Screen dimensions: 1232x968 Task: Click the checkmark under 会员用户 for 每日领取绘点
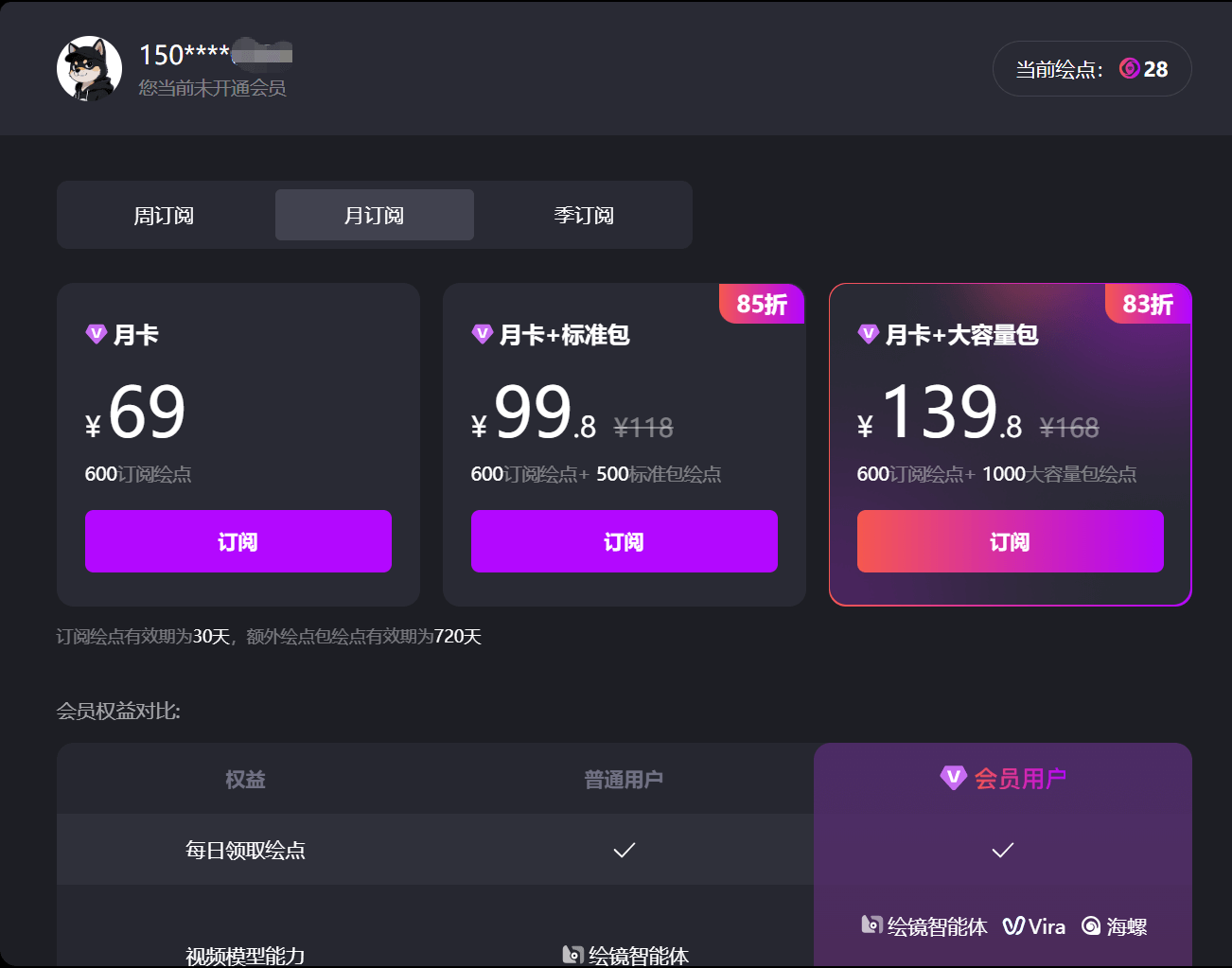(x=1002, y=850)
